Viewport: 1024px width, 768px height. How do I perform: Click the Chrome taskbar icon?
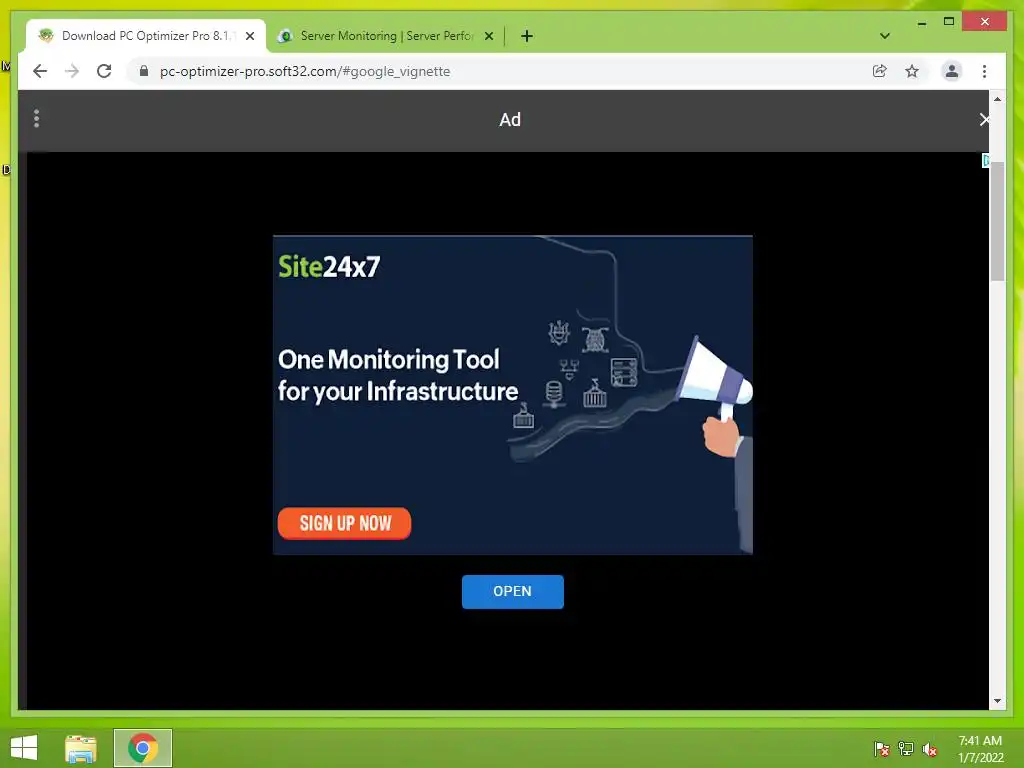[x=143, y=748]
